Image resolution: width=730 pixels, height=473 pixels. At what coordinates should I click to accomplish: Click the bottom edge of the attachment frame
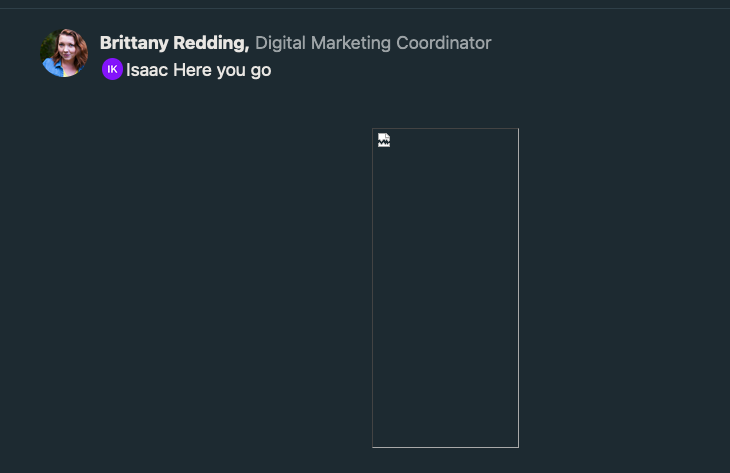coord(446,447)
